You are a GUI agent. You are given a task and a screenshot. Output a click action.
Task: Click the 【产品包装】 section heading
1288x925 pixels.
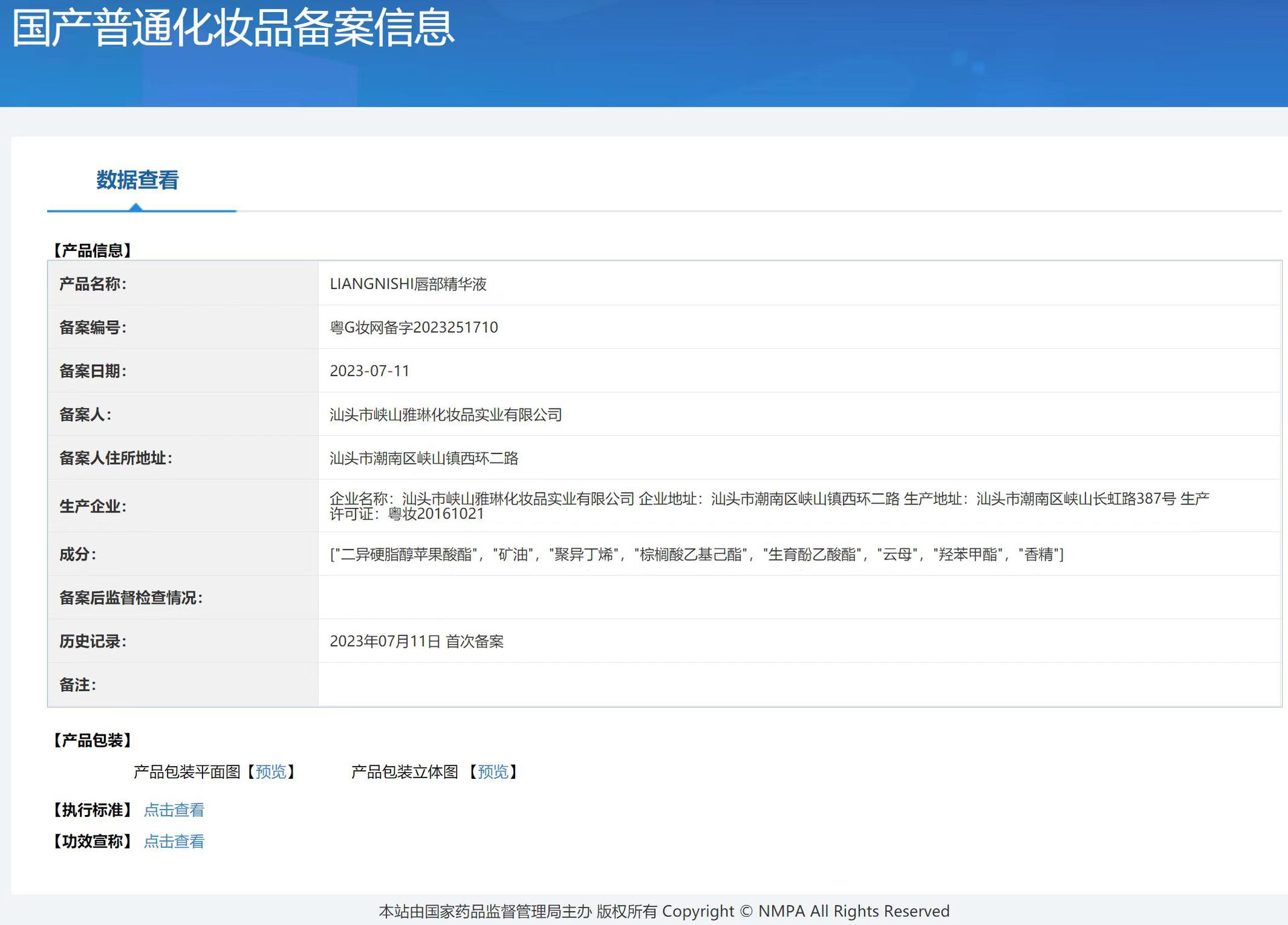(93, 741)
